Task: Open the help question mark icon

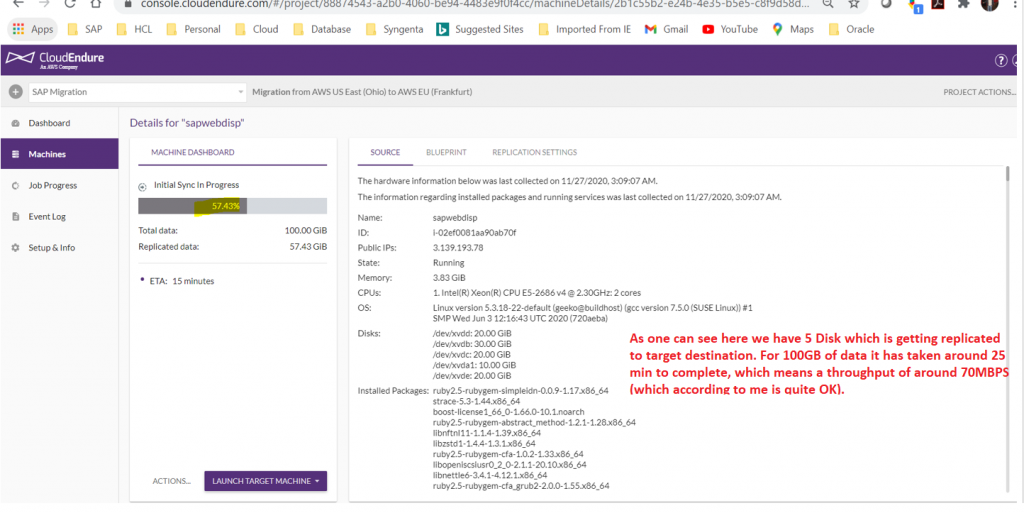Action: tap(1000, 61)
